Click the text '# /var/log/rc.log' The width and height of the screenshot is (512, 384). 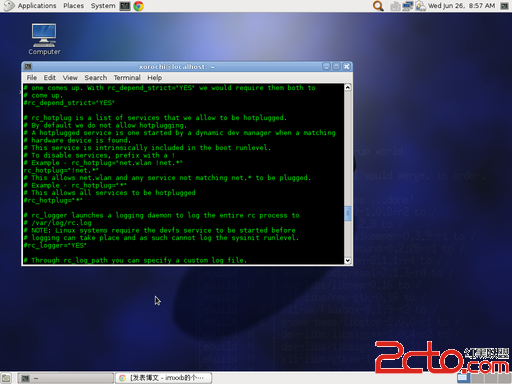(x=57, y=223)
